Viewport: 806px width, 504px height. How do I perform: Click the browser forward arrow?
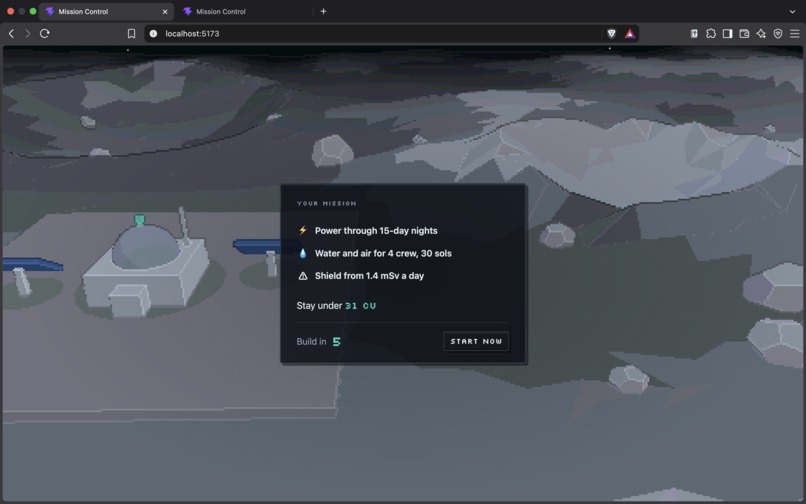coord(28,33)
